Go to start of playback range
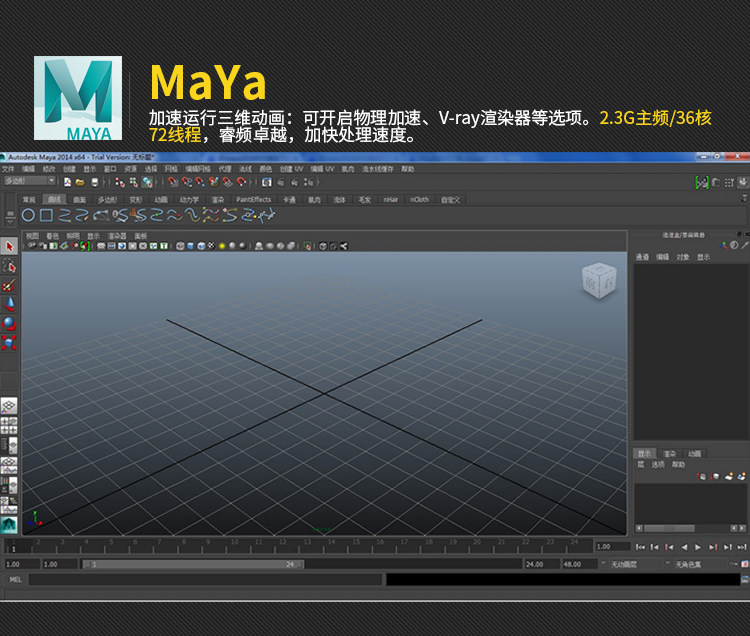This screenshot has width=750, height=636. pos(640,547)
